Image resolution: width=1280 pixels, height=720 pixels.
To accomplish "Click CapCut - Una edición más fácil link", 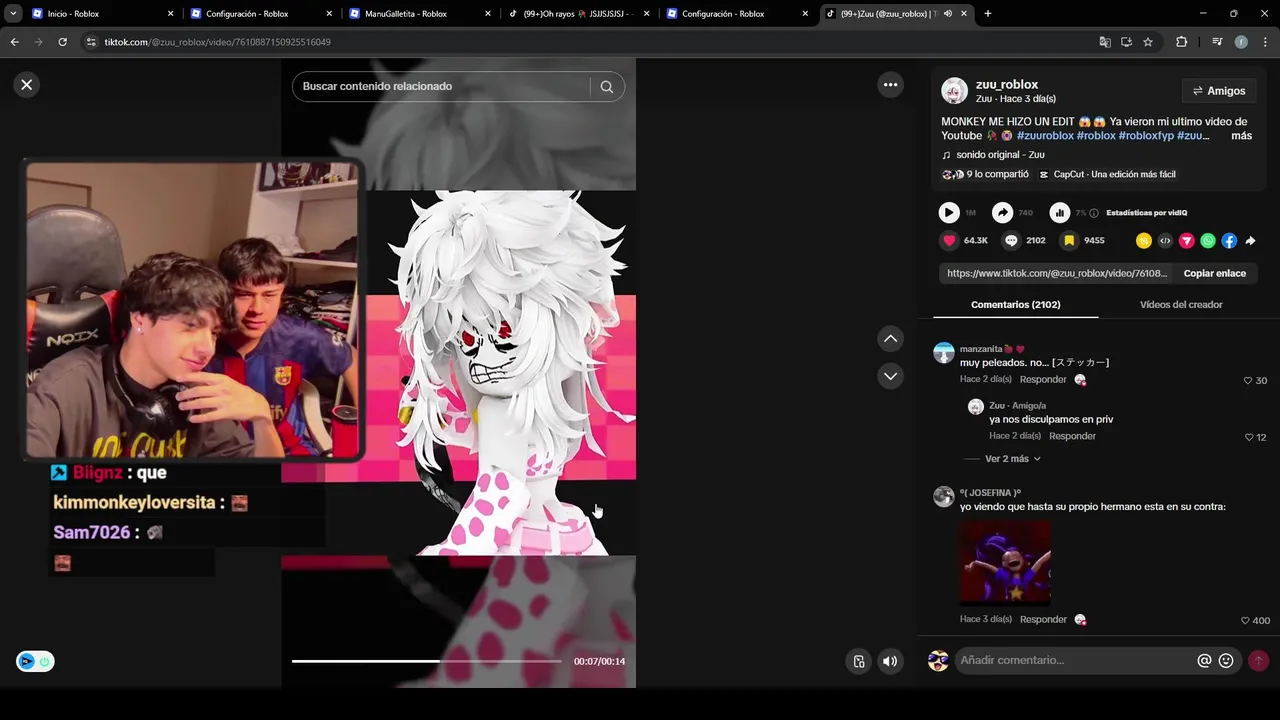I will 1114,174.
